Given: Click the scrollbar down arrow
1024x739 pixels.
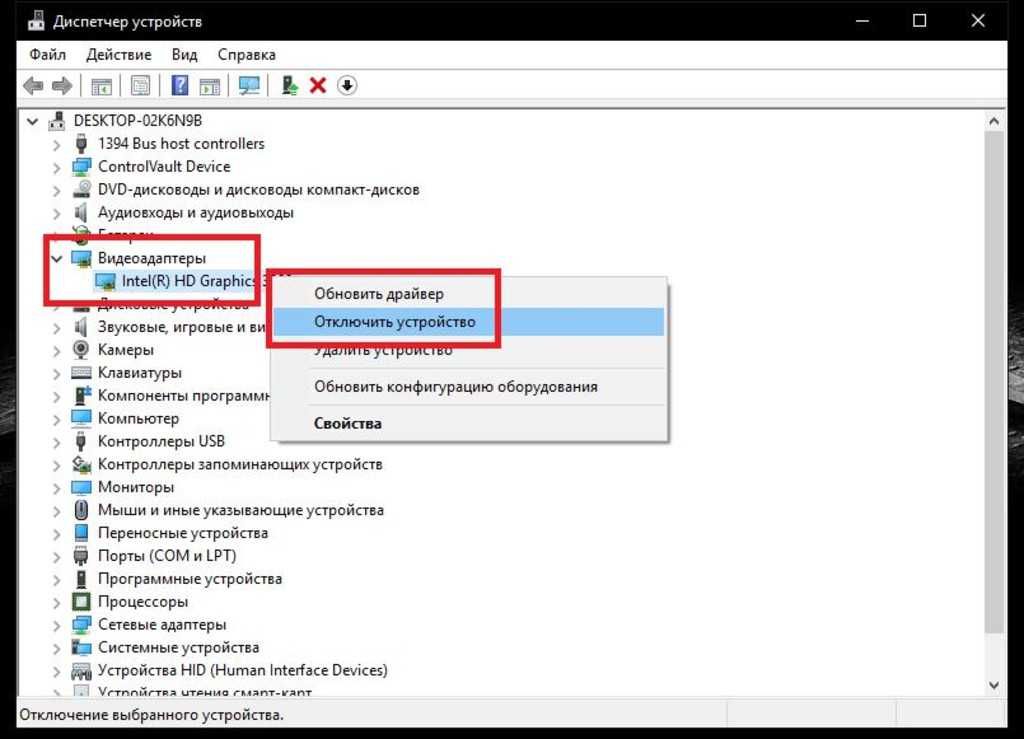Looking at the screenshot, I should click(x=994, y=685).
